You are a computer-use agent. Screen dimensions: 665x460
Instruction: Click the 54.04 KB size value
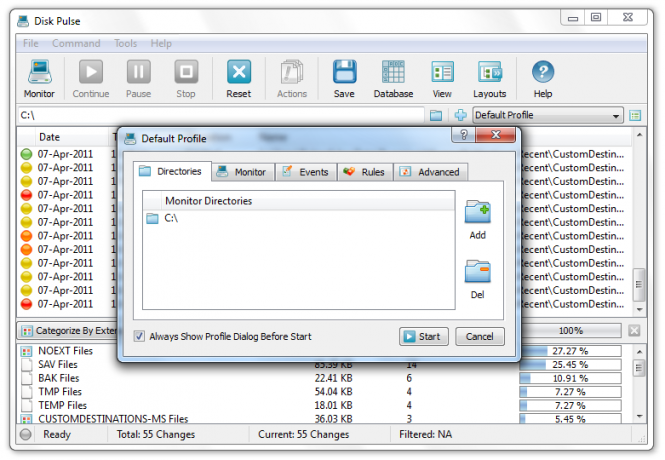coord(333,392)
